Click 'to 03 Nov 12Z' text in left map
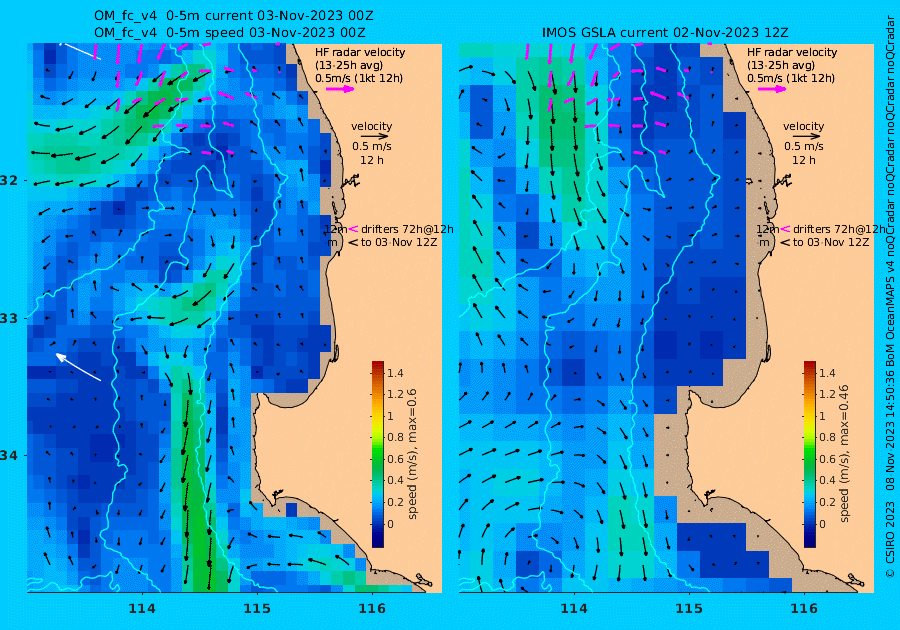This screenshot has width=900, height=630. pyautogui.click(x=399, y=243)
